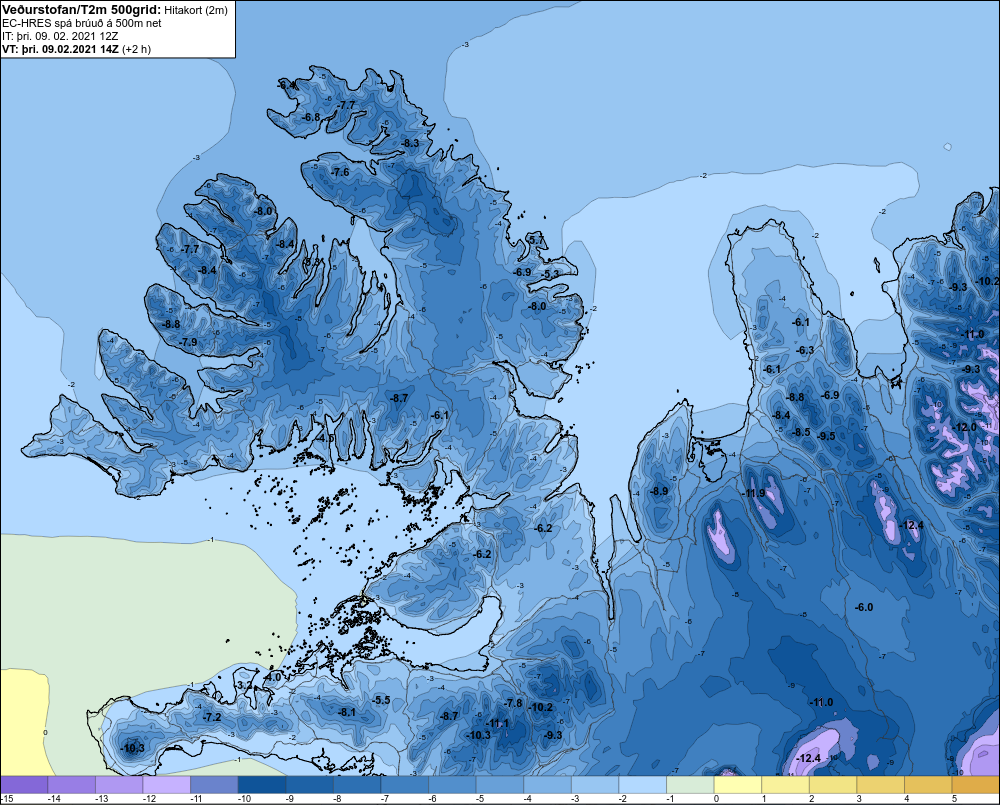Image resolution: width=1000 pixels, height=805 pixels.
Task: Click the -15 value on the legend scale
Action: click(x=7, y=799)
